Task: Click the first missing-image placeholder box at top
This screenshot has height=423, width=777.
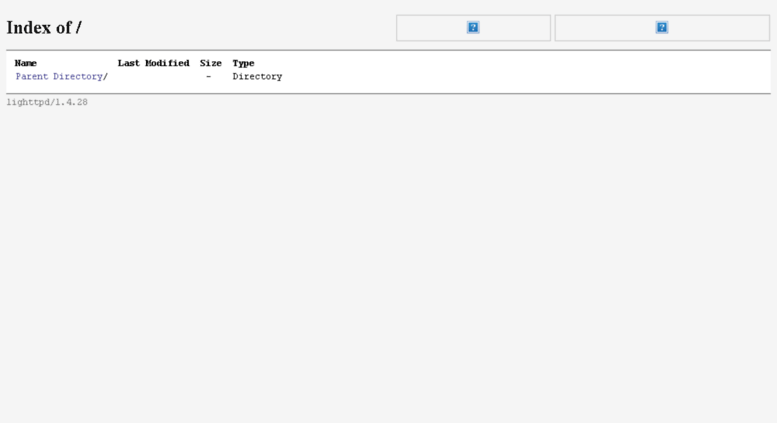Action: pos(473,28)
